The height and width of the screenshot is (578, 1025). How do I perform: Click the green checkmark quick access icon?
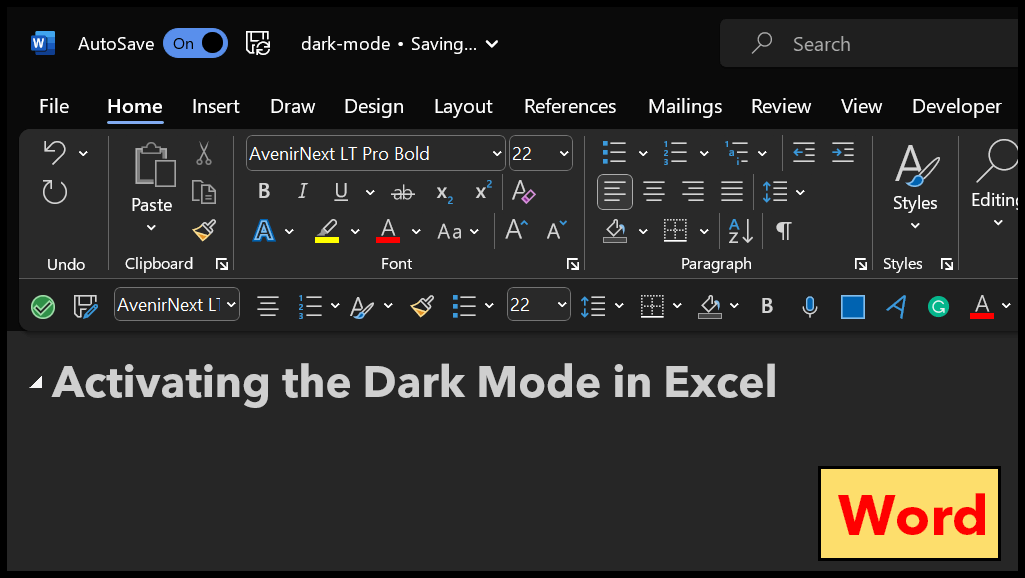(x=43, y=306)
